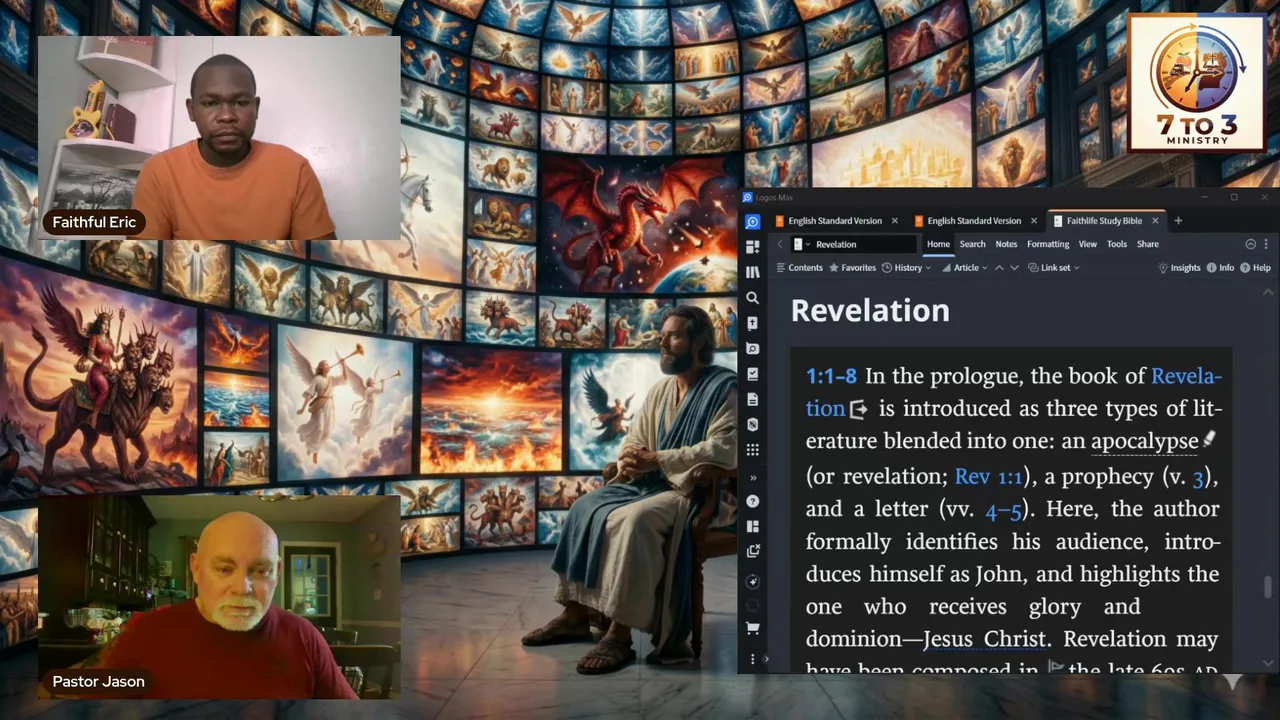The image size is (1280, 720).
Task: Click the pencil icon after apocalypse
Action: click(x=1208, y=440)
